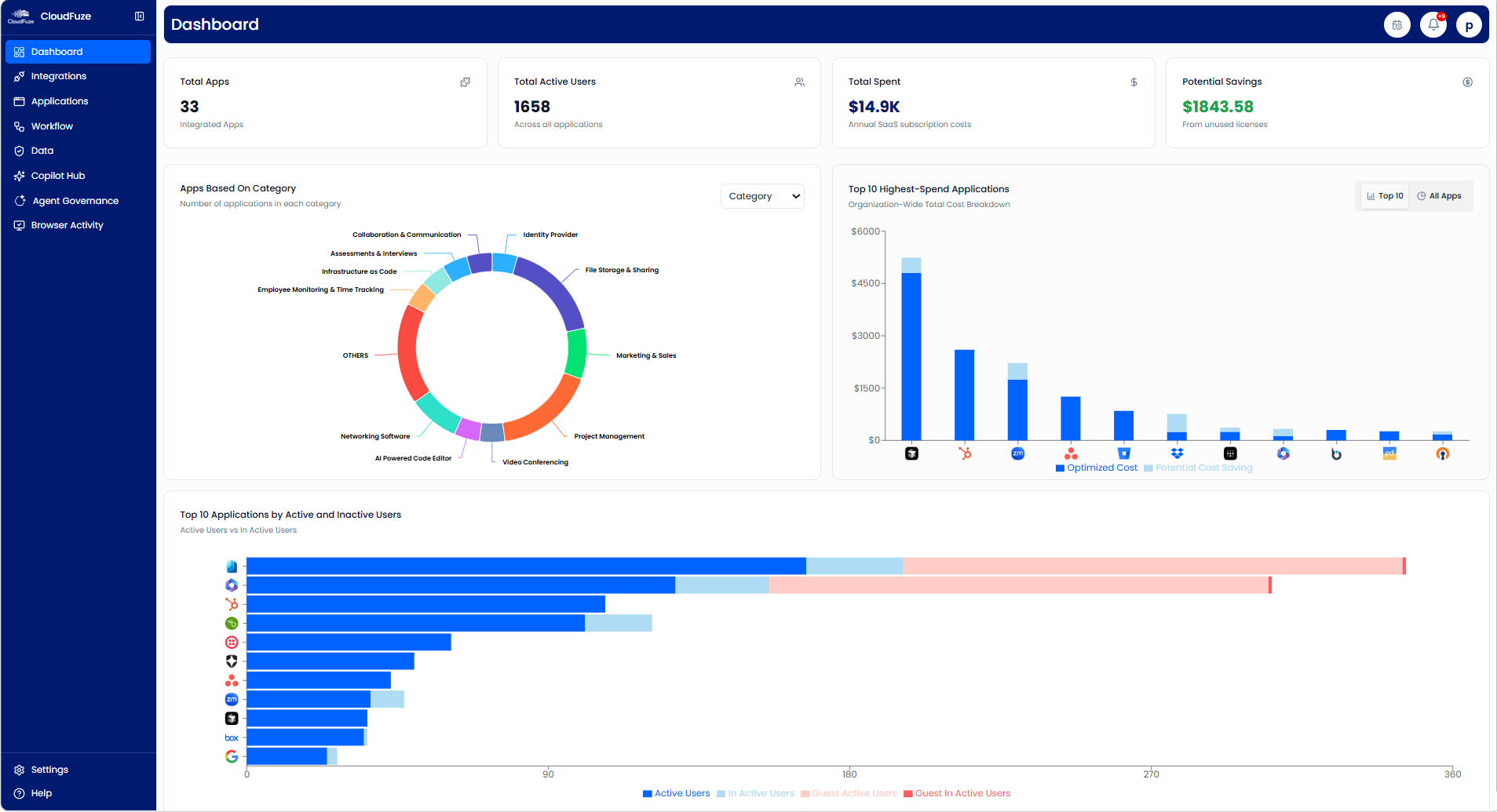Viewport: 1497px width, 812px height.
Task: Open the user profile avatar P
Action: tap(1470, 25)
